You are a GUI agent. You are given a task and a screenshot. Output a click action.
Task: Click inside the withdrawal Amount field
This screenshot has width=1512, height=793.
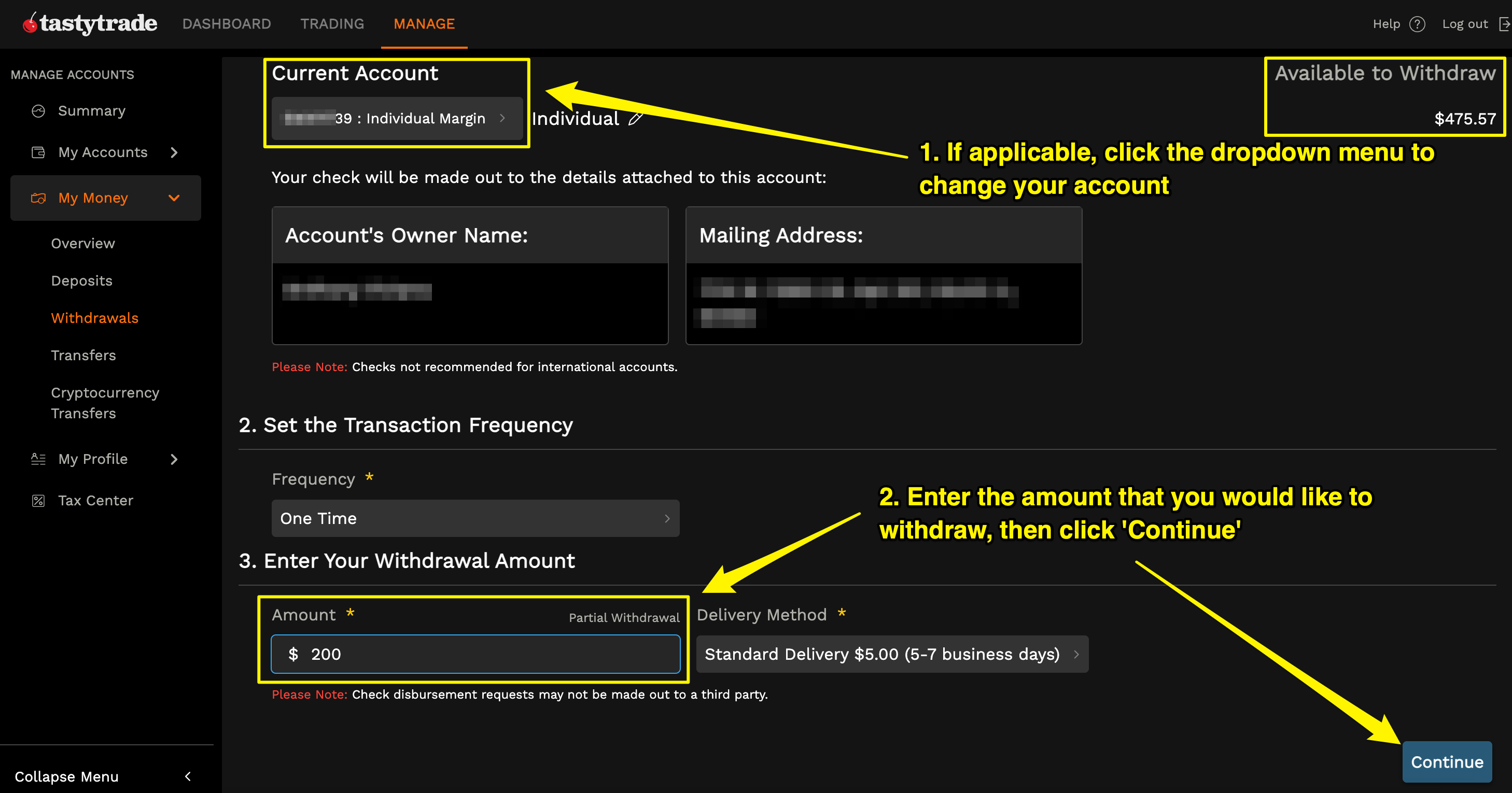tap(477, 654)
